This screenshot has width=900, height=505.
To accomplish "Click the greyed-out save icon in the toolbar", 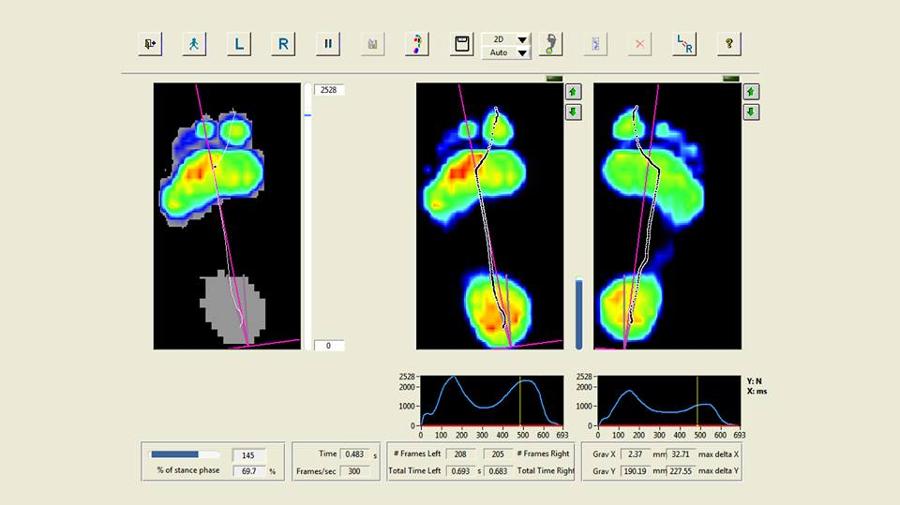I will (373, 44).
